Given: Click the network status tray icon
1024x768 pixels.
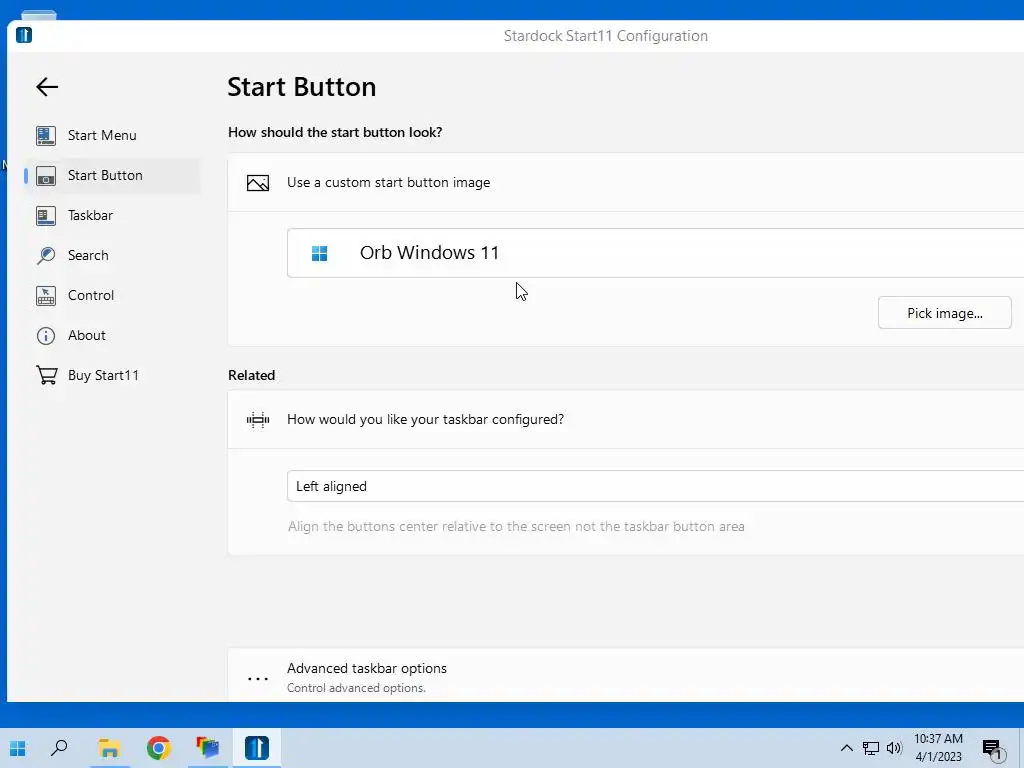Looking at the screenshot, I should point(871,748).
